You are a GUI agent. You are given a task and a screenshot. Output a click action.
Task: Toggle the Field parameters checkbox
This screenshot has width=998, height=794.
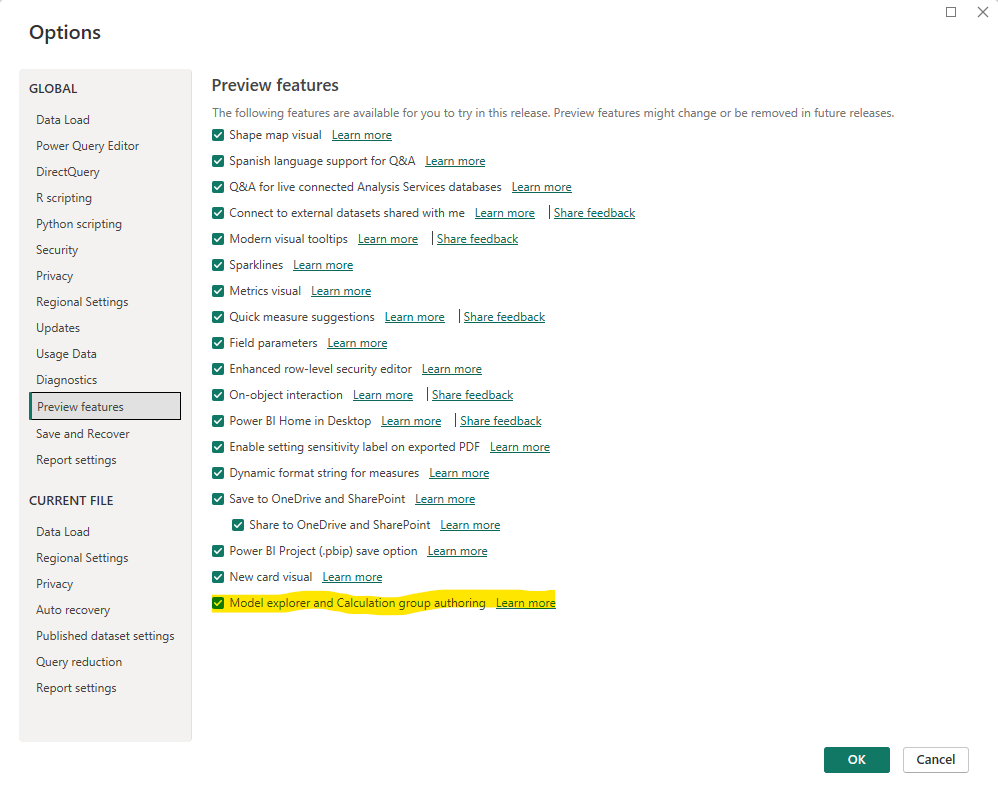pos(219,343)
